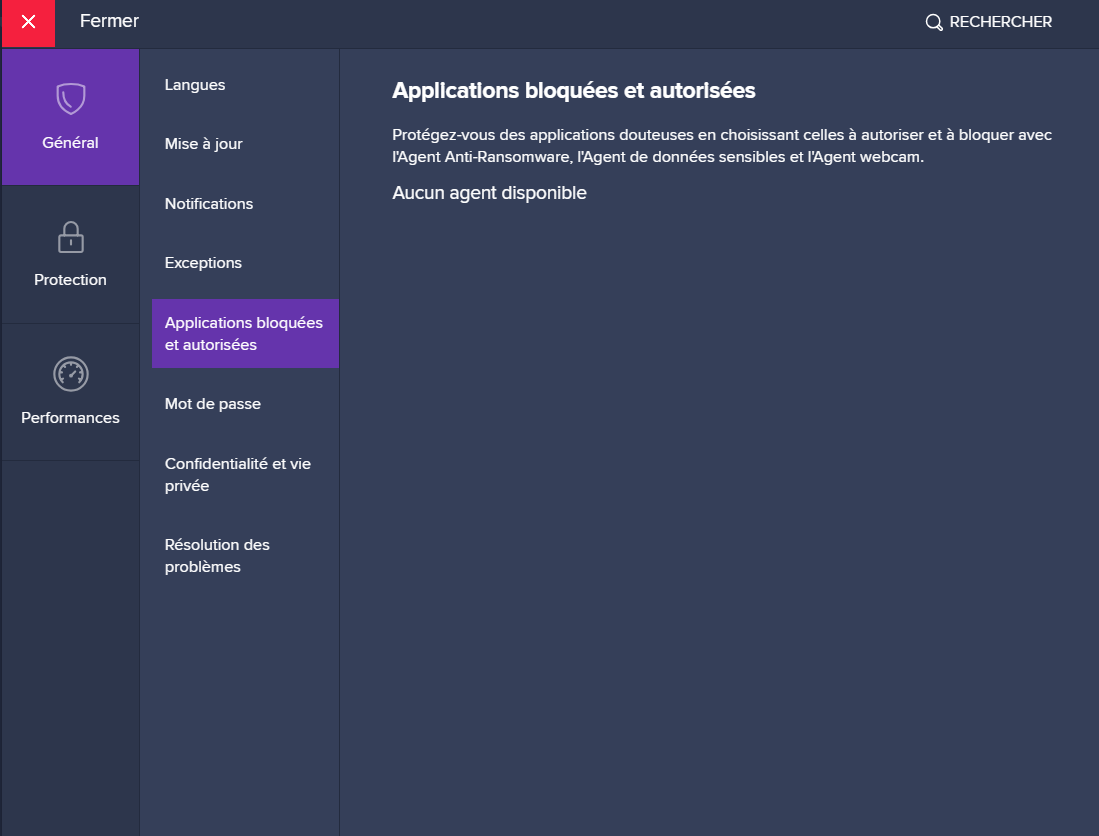1099x836 pixels.
Task: Select the Général tab label
Action: coord(70,143)
